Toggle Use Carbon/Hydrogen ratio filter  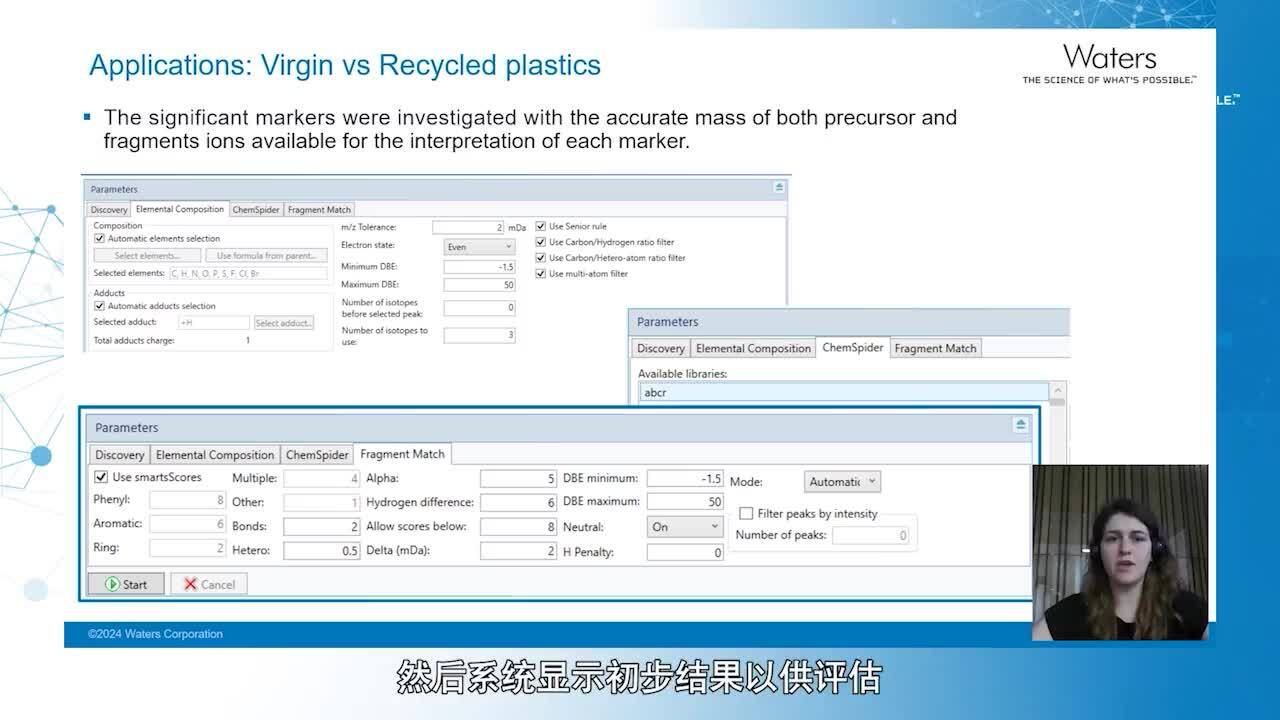click(541, 242)
